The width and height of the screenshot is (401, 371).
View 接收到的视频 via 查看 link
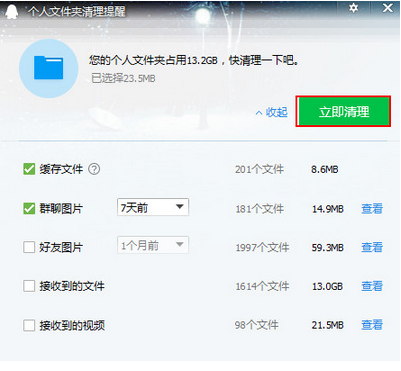point(372,325)
